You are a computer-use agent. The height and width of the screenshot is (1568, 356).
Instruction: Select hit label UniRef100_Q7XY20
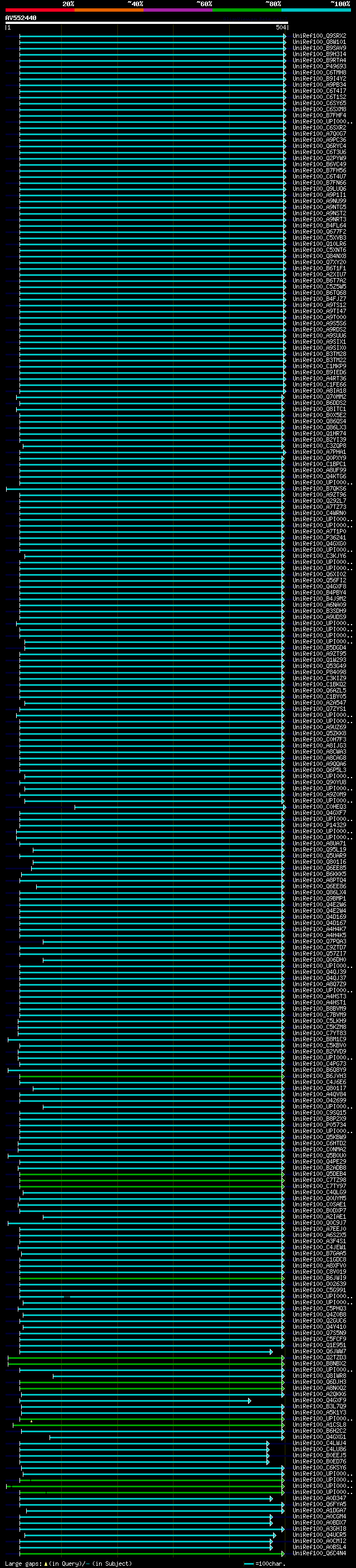319,263
